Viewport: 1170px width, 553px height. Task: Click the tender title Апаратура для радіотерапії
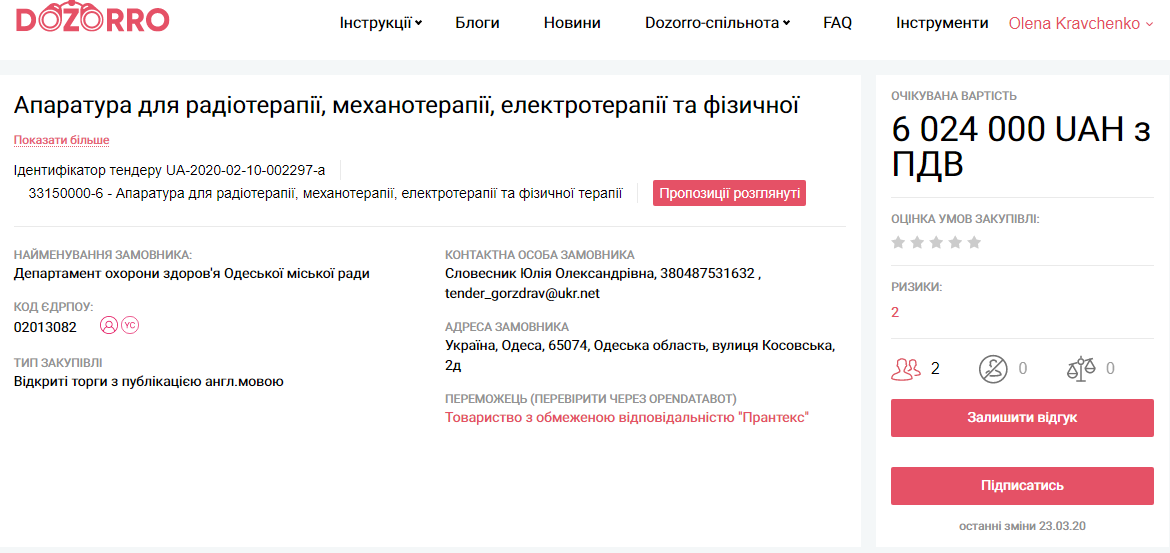[x=407, y=105]
